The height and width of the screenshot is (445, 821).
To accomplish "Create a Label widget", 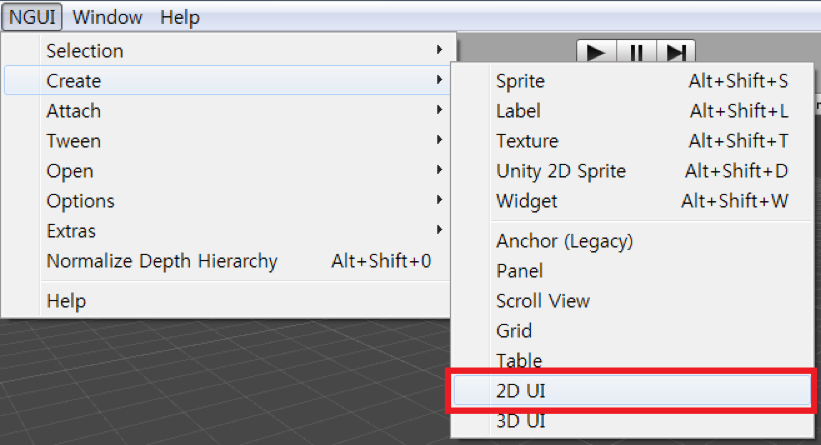I will (633, 111).
